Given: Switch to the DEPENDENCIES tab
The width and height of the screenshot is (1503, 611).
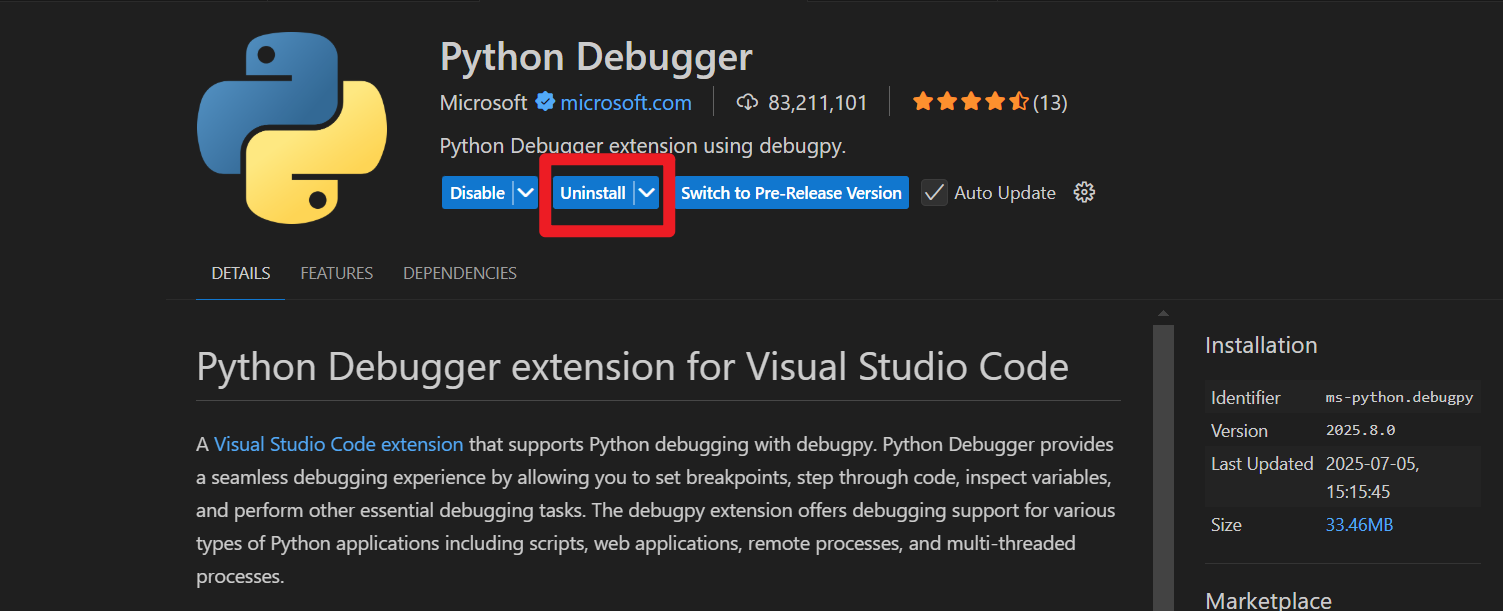Looking at the screenshot, I should coord(459,272).
